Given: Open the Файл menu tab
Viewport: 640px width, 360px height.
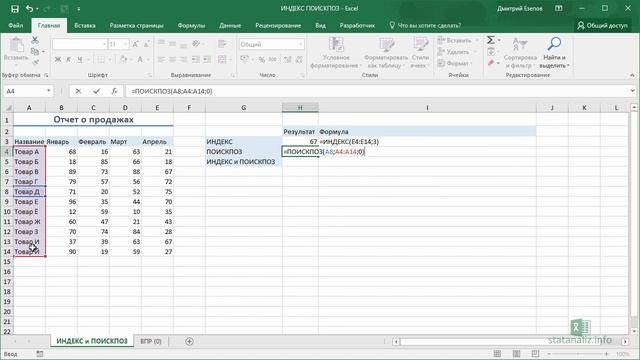Looking at the screenshot, I should (16, 25).
